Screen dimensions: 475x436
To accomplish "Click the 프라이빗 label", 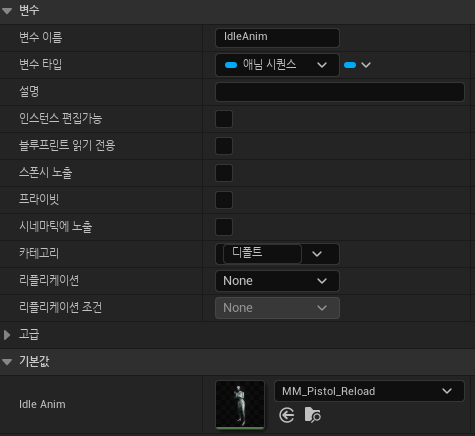I will click(39, 199).
